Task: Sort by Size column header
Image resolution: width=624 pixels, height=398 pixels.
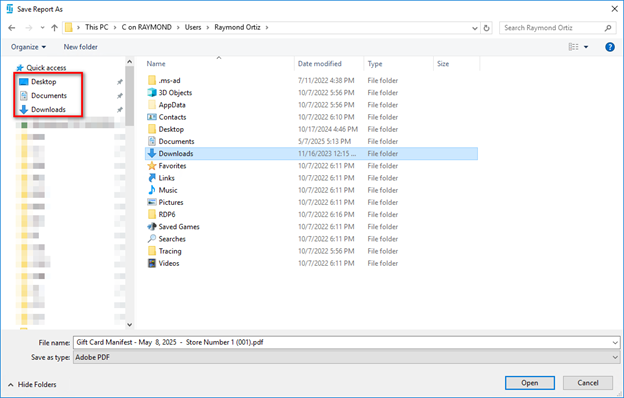Action: [x=443, y=64]
